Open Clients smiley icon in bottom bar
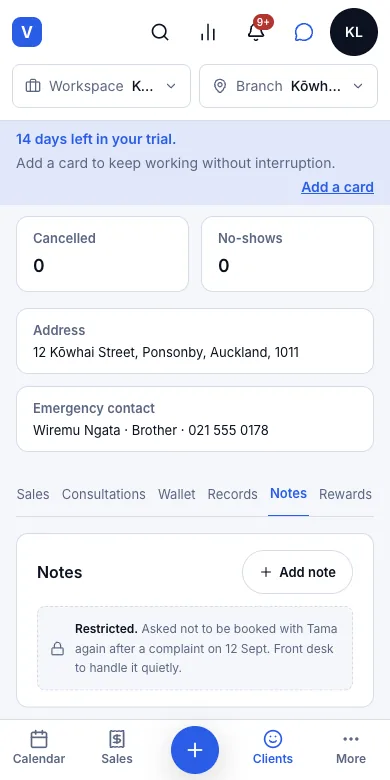 pyautogui.click(x=273, y=747)
